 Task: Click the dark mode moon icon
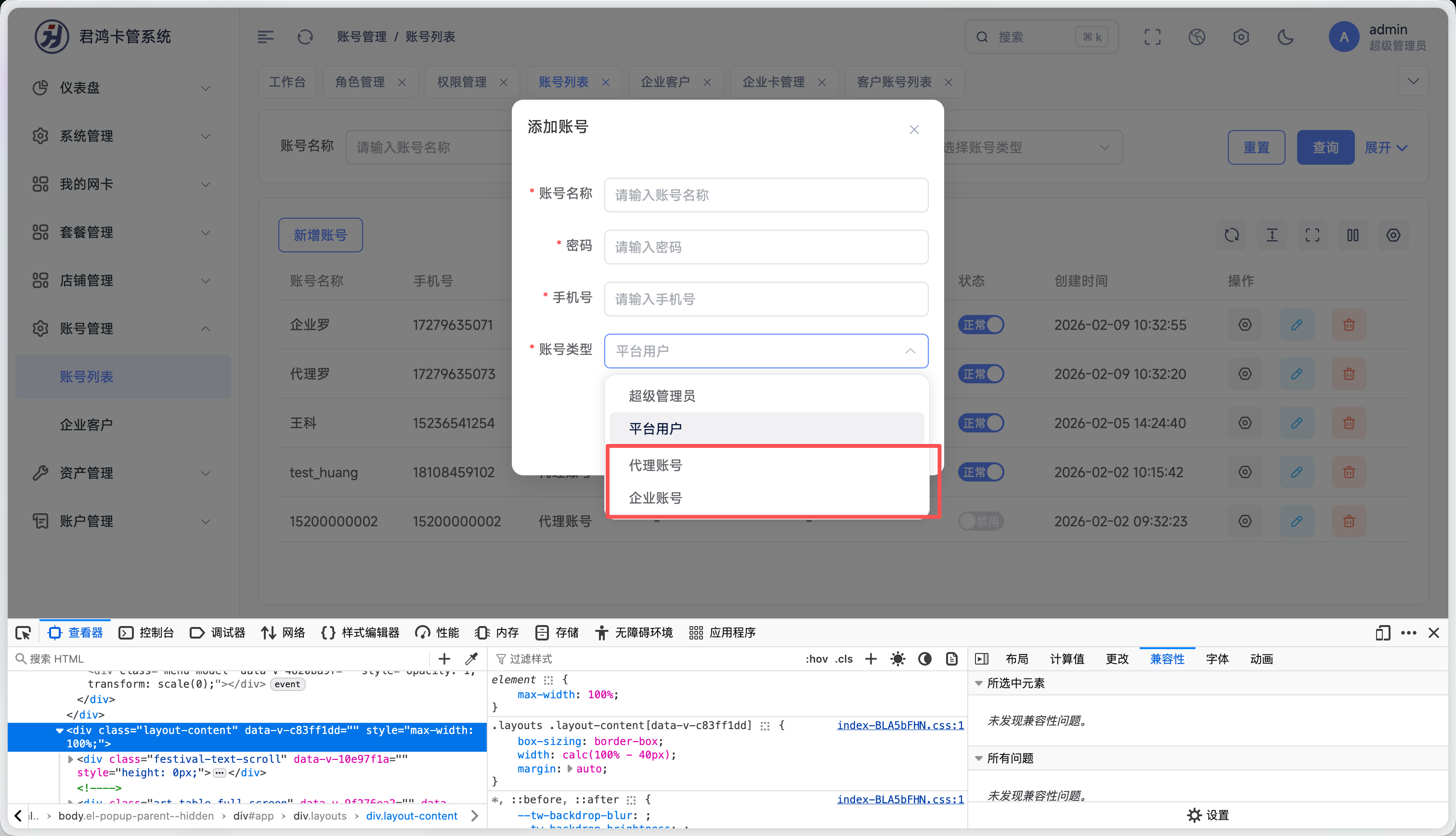(1286, 38)
